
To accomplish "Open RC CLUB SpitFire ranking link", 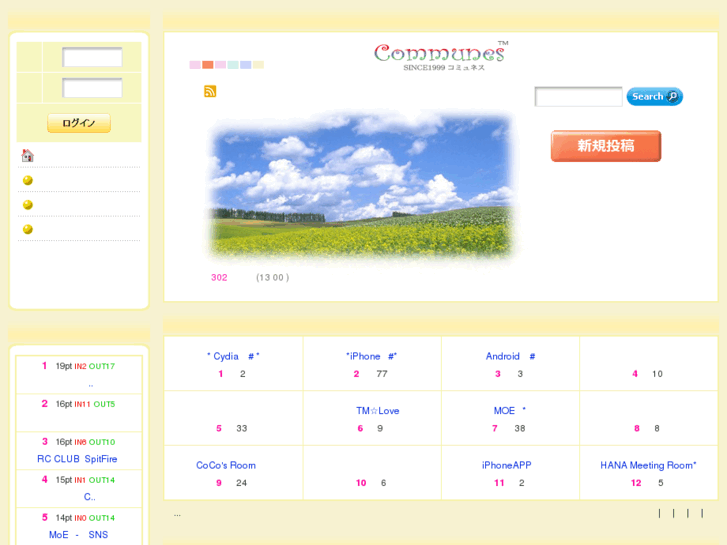I will pyautogui.click(x=77, y=459).
